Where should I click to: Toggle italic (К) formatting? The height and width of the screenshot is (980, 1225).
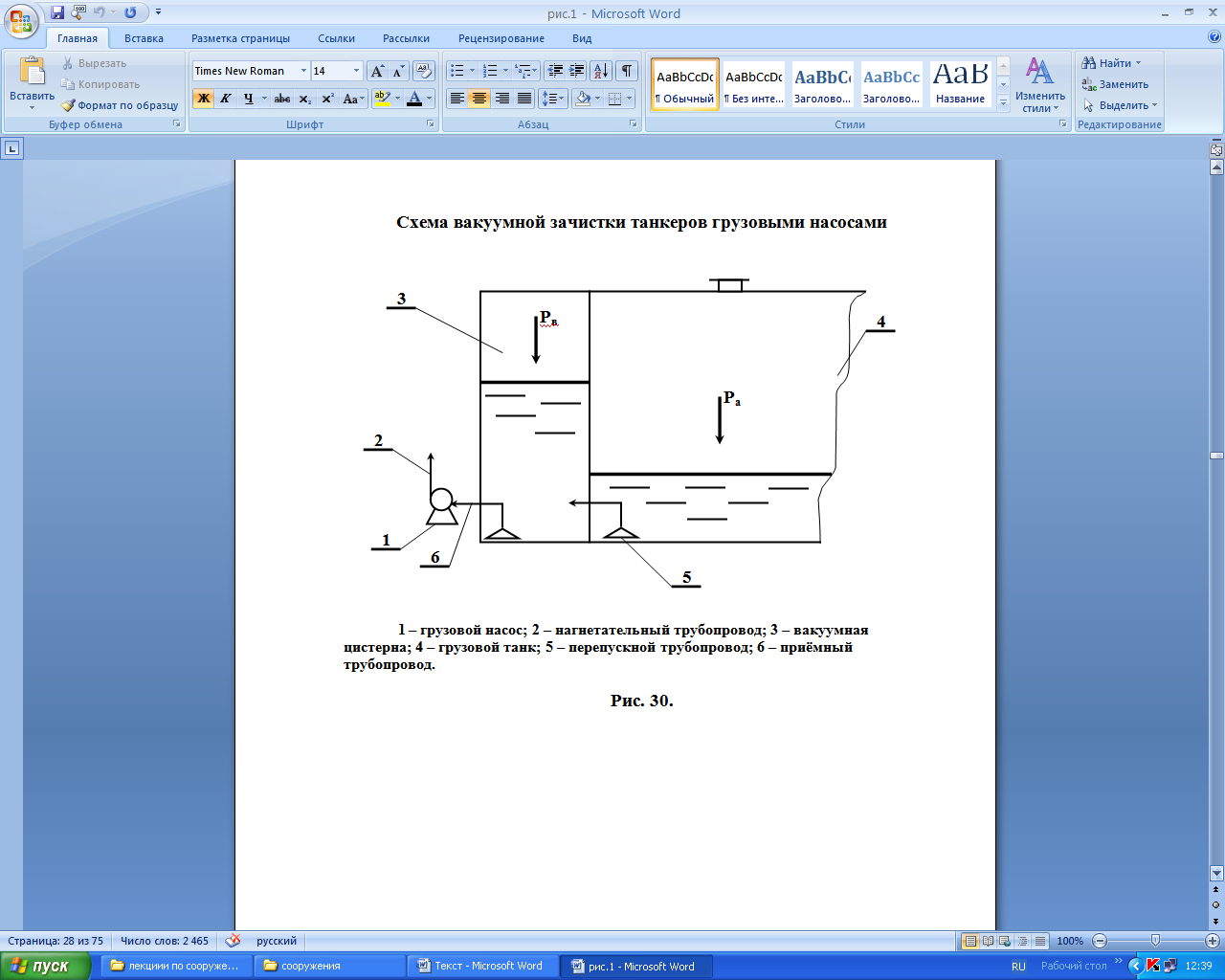click(226, 99)
